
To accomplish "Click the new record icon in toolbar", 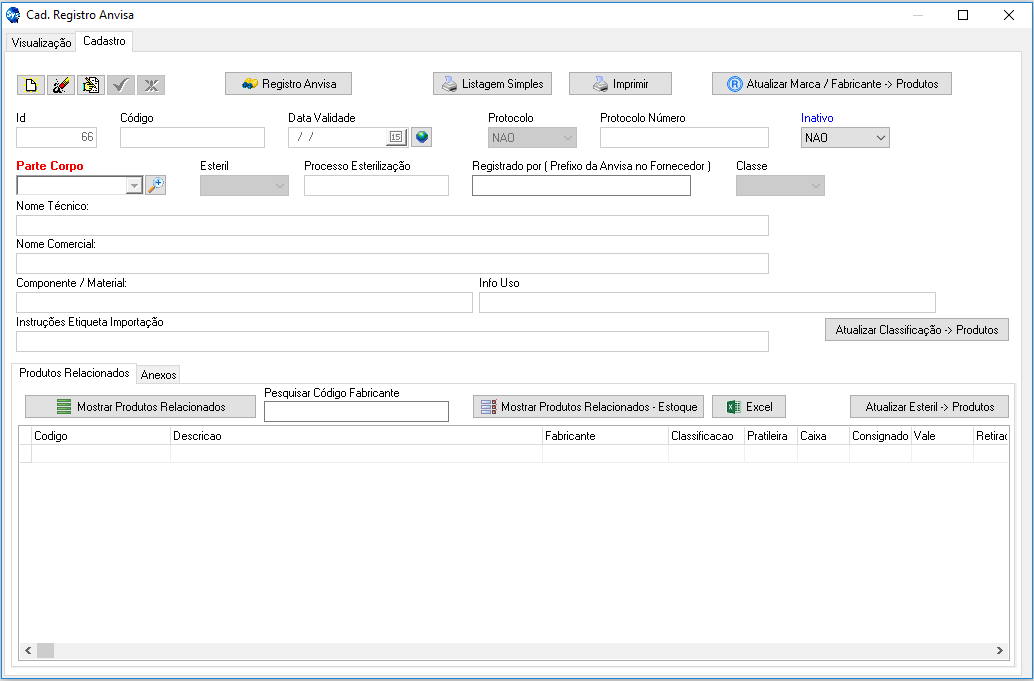I will click(x=31, y=85).
